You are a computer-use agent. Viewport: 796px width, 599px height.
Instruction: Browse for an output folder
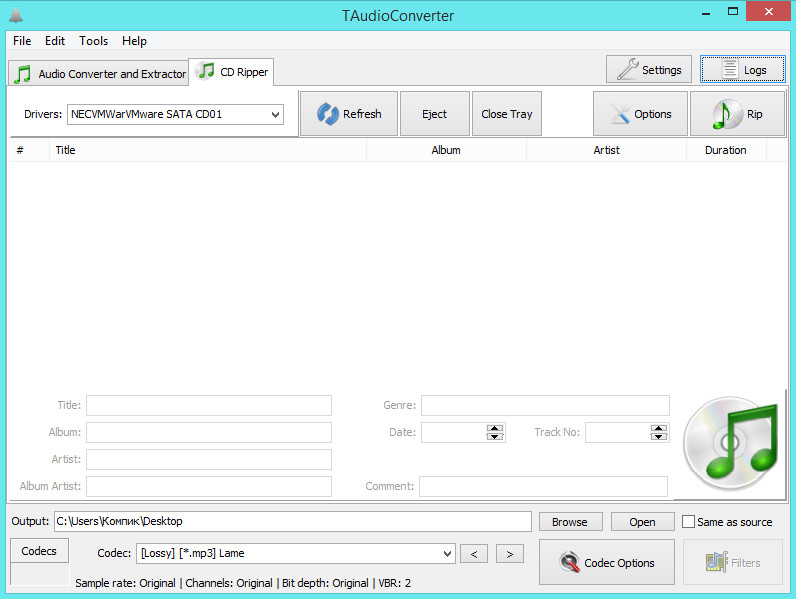pyautogui.click(x=570, y=522)
